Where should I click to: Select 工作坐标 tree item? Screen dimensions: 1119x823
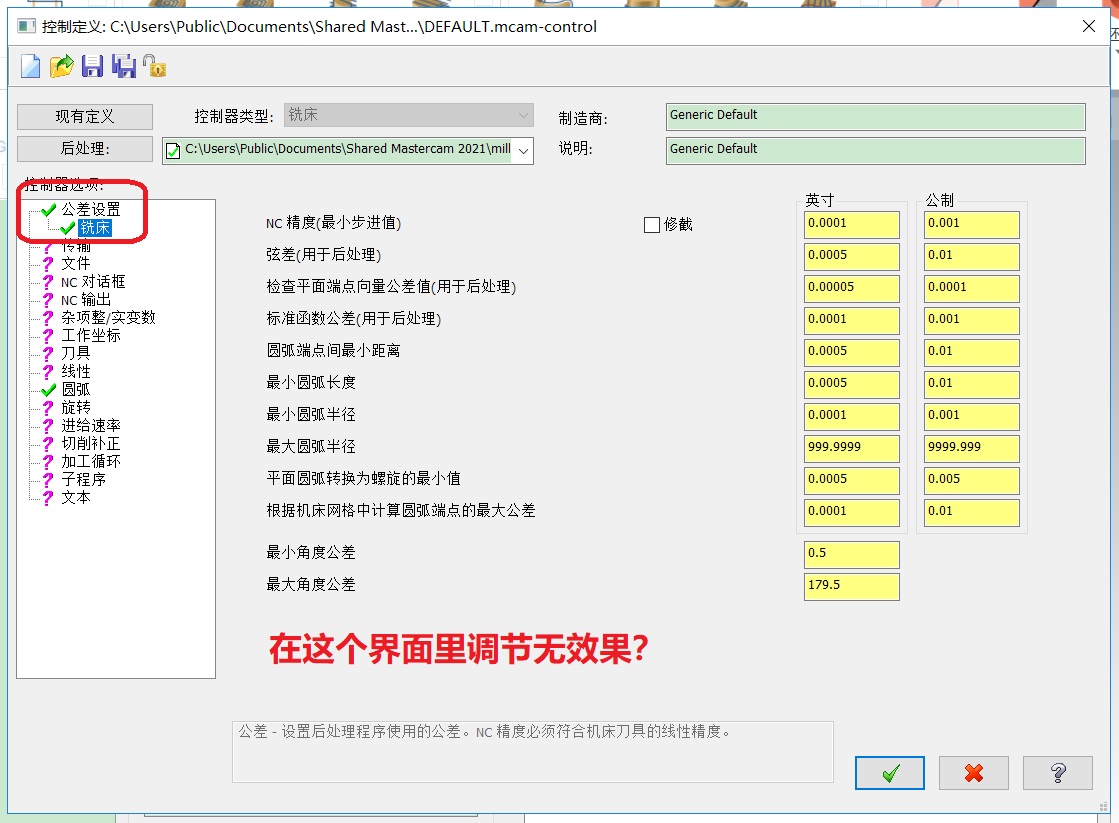(x=91, y=335)
